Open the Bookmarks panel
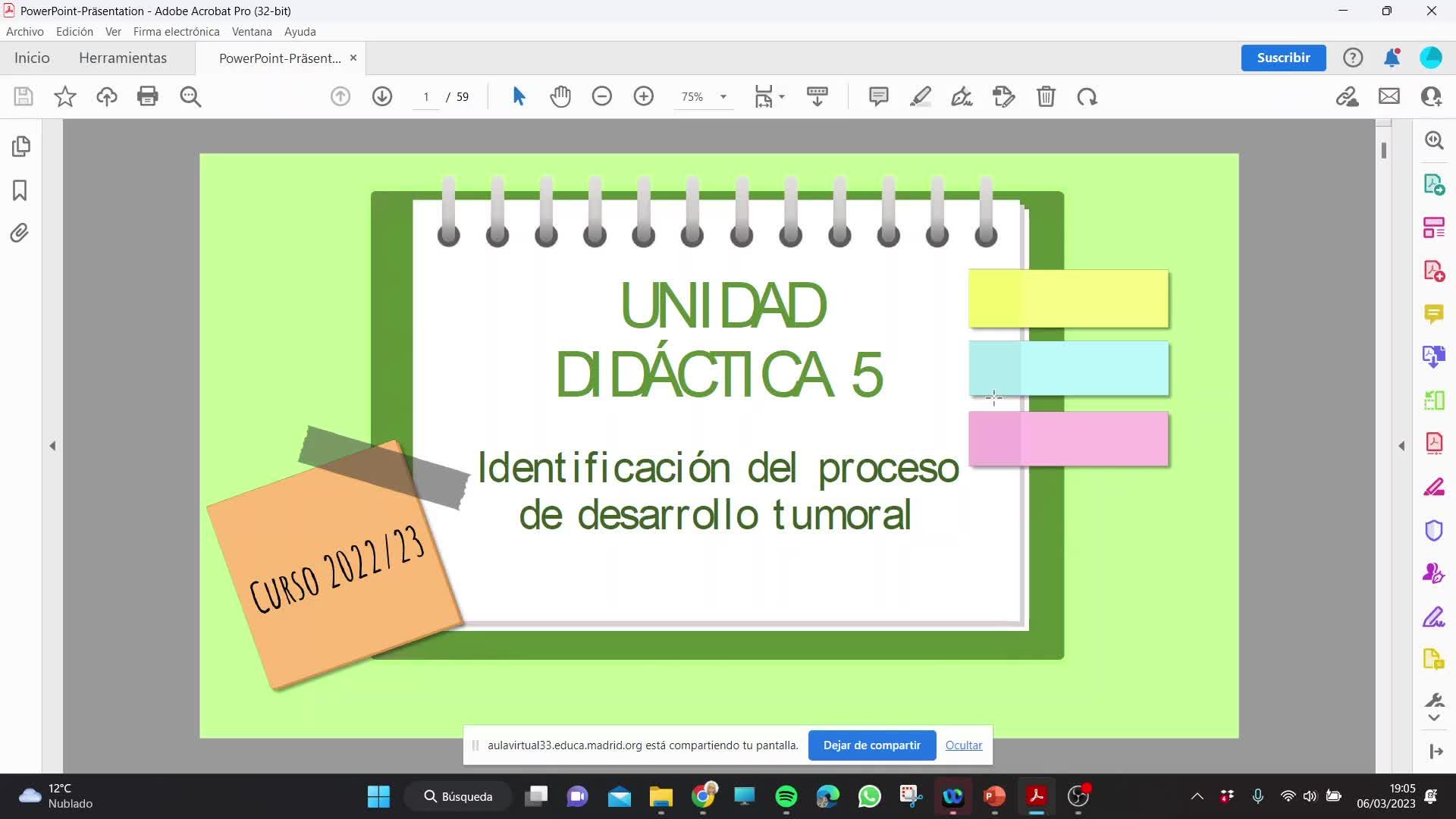The width and height of the screenshot is (1456, 819). pos(20,190)
